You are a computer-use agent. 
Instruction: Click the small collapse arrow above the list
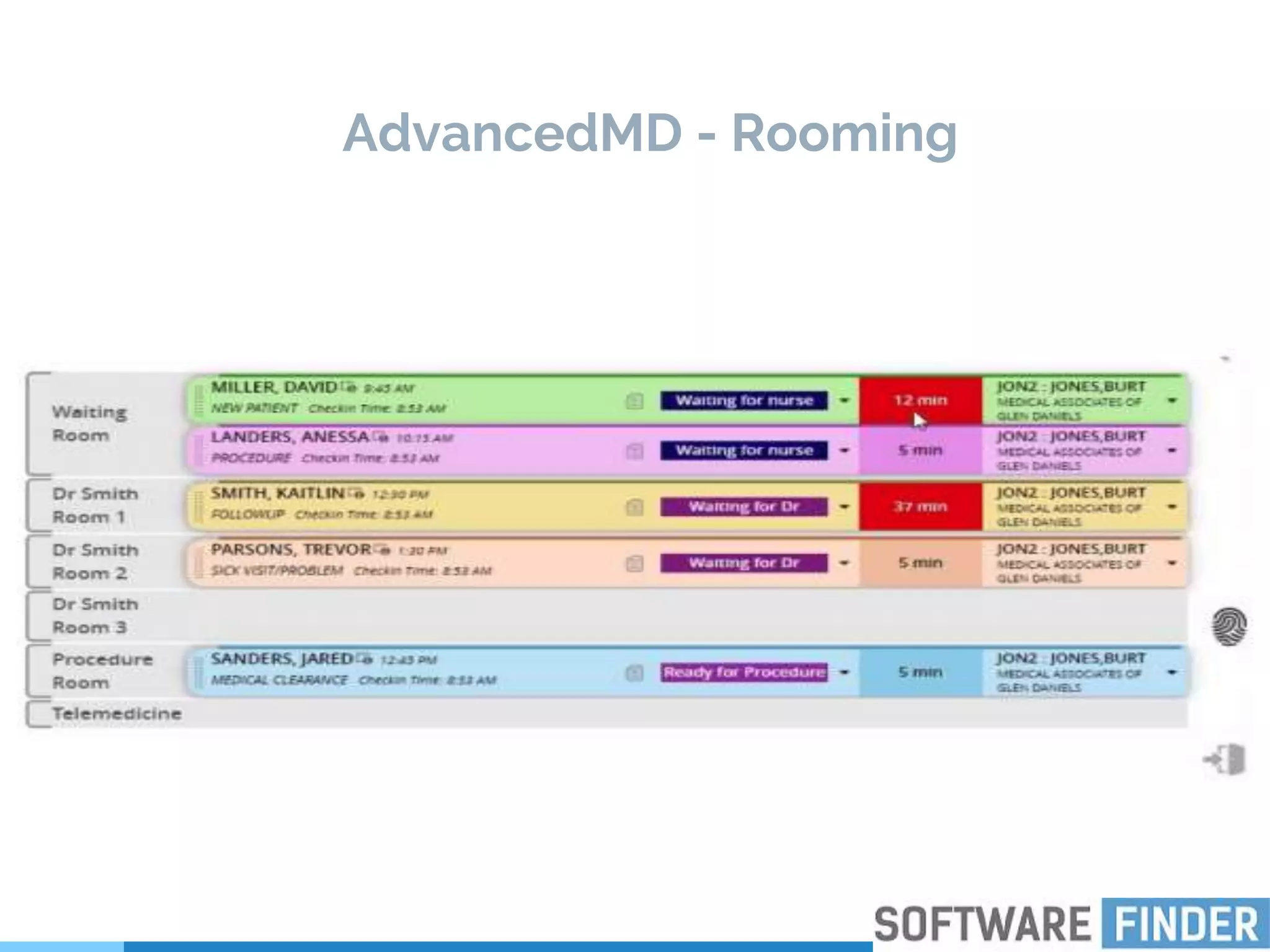1225,358
